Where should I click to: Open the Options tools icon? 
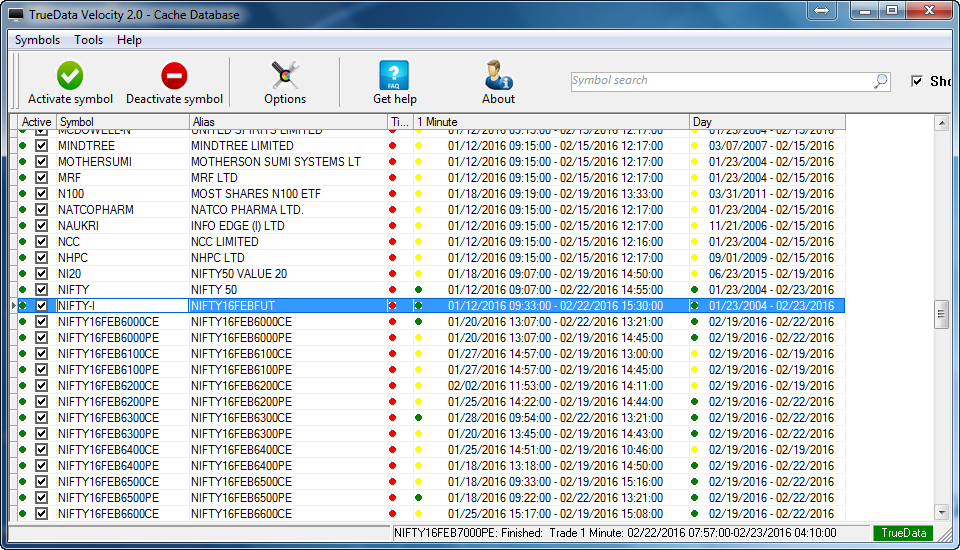[x=285, y=75]
